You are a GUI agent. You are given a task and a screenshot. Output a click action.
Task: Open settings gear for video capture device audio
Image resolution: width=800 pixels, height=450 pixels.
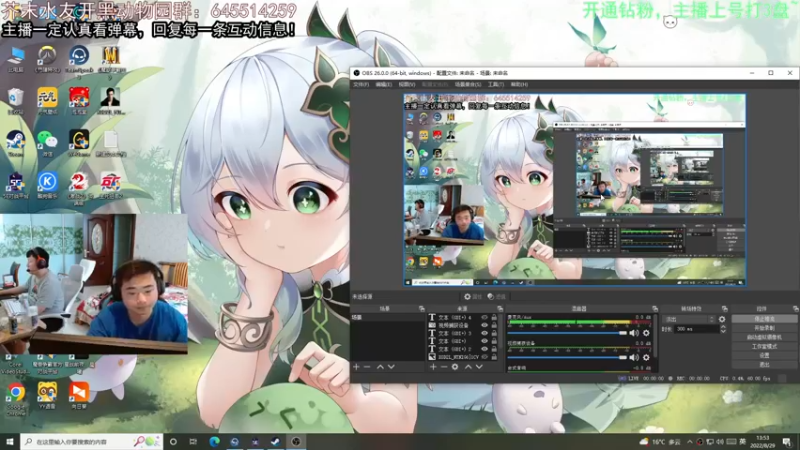[x=646, y=358]
